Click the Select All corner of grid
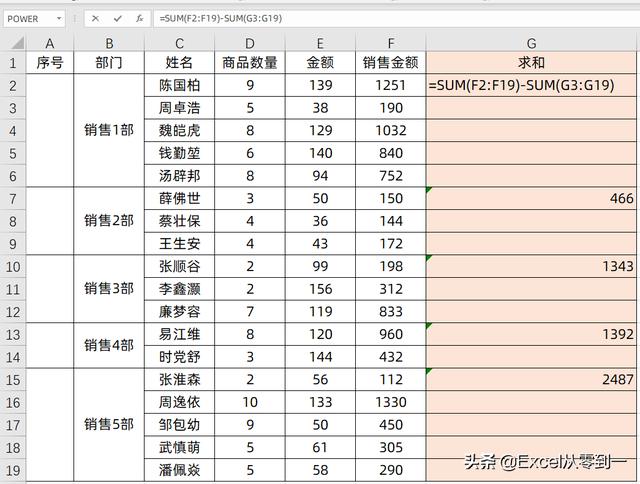This screenshot has height=484, width=640. point(13,42)
